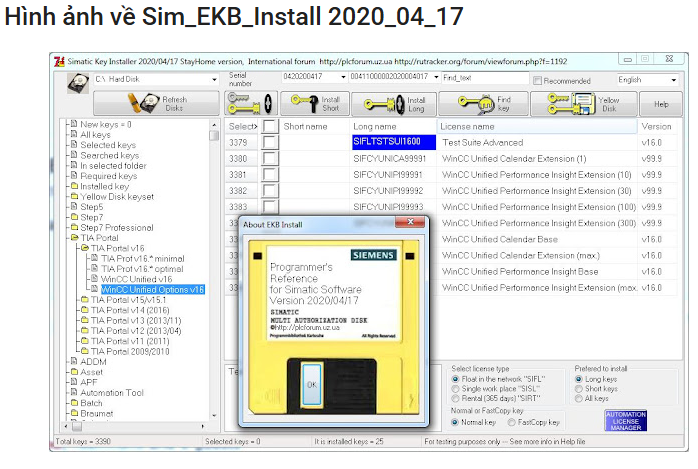Click the Select> column header

tap(243, 126)
